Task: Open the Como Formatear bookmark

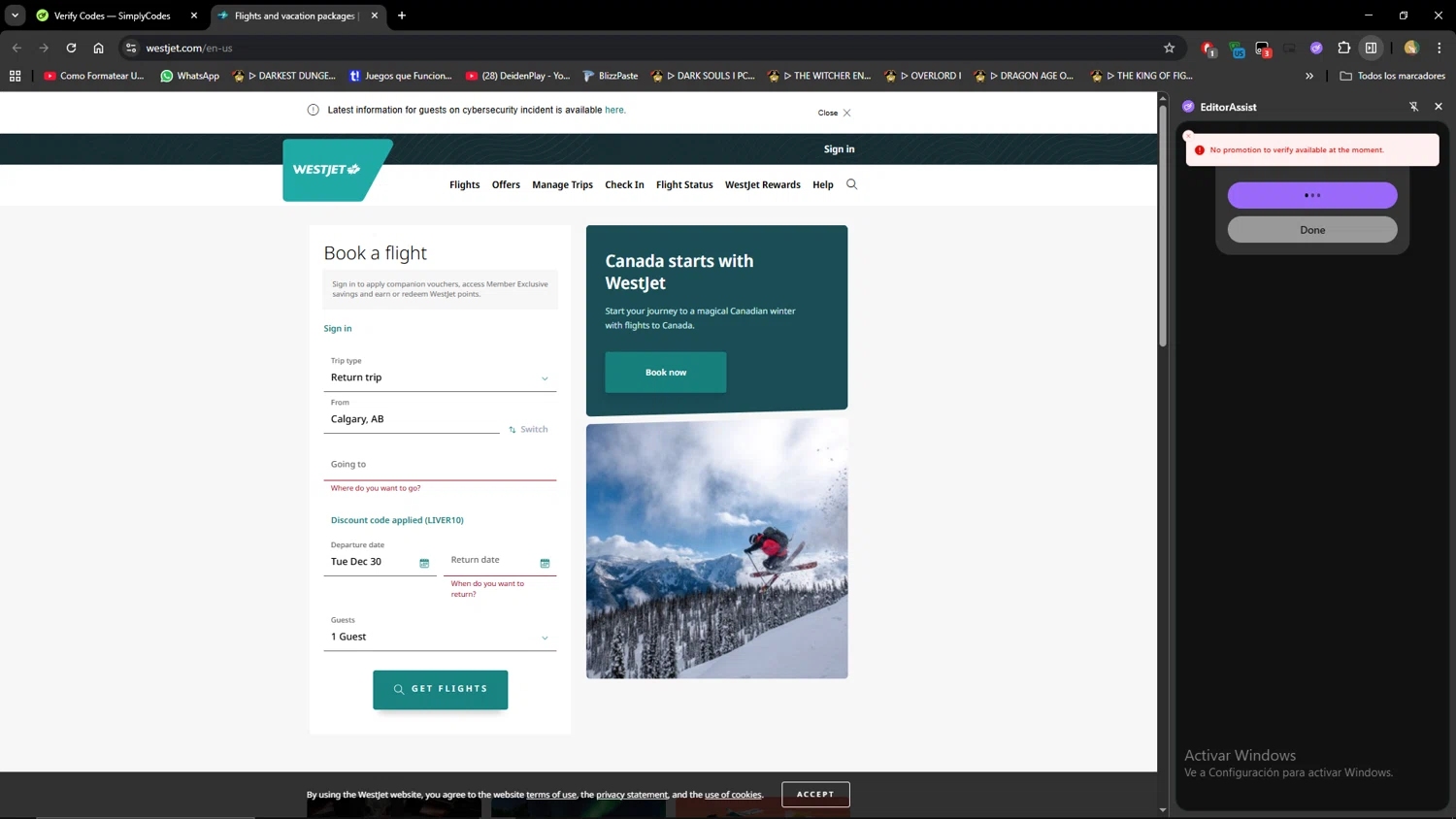Action: tap(93, 76)
